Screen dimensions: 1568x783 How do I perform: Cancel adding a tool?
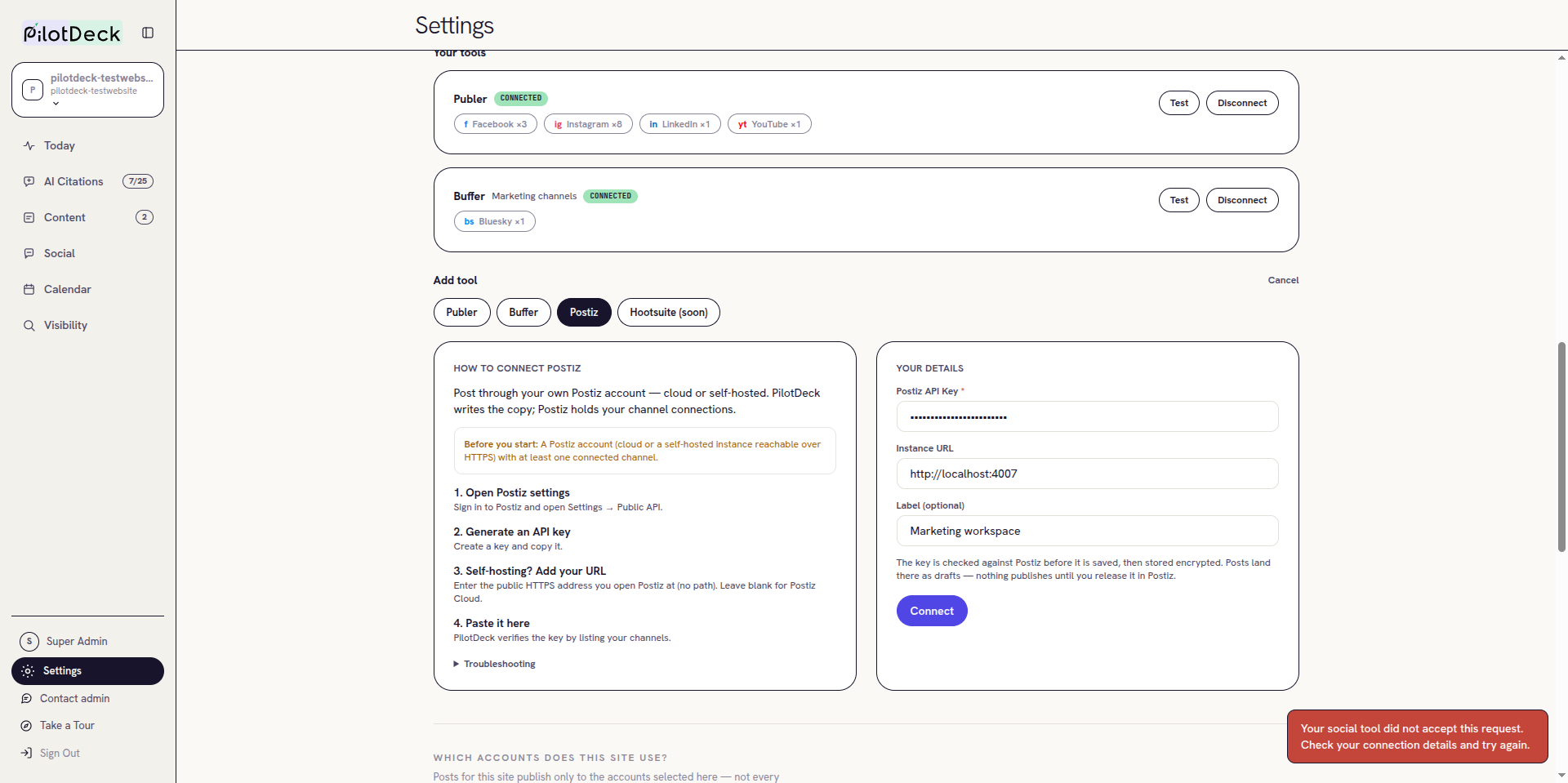coord(1283,280)
